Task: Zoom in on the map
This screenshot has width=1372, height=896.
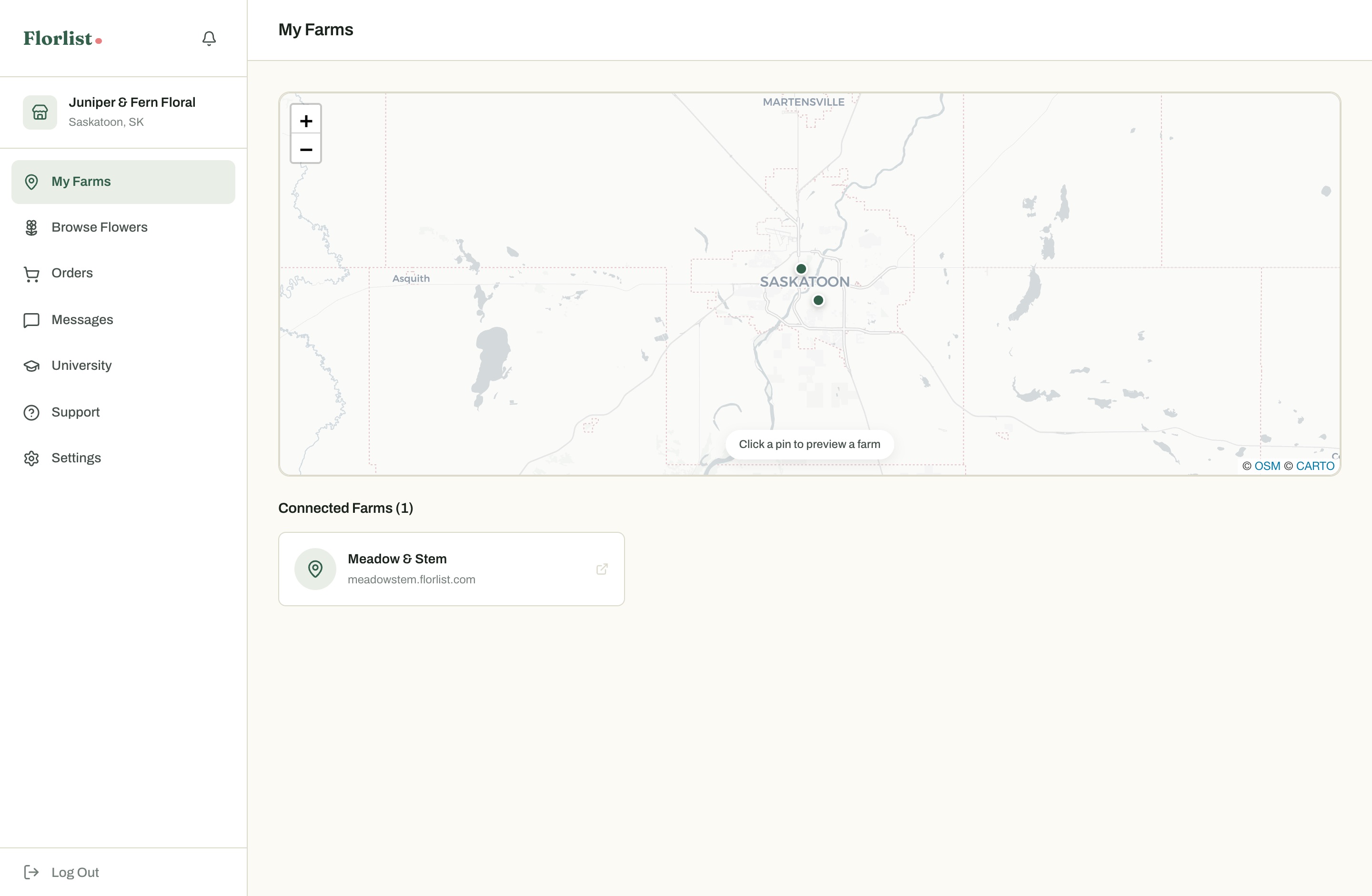Action: [305, 121]
